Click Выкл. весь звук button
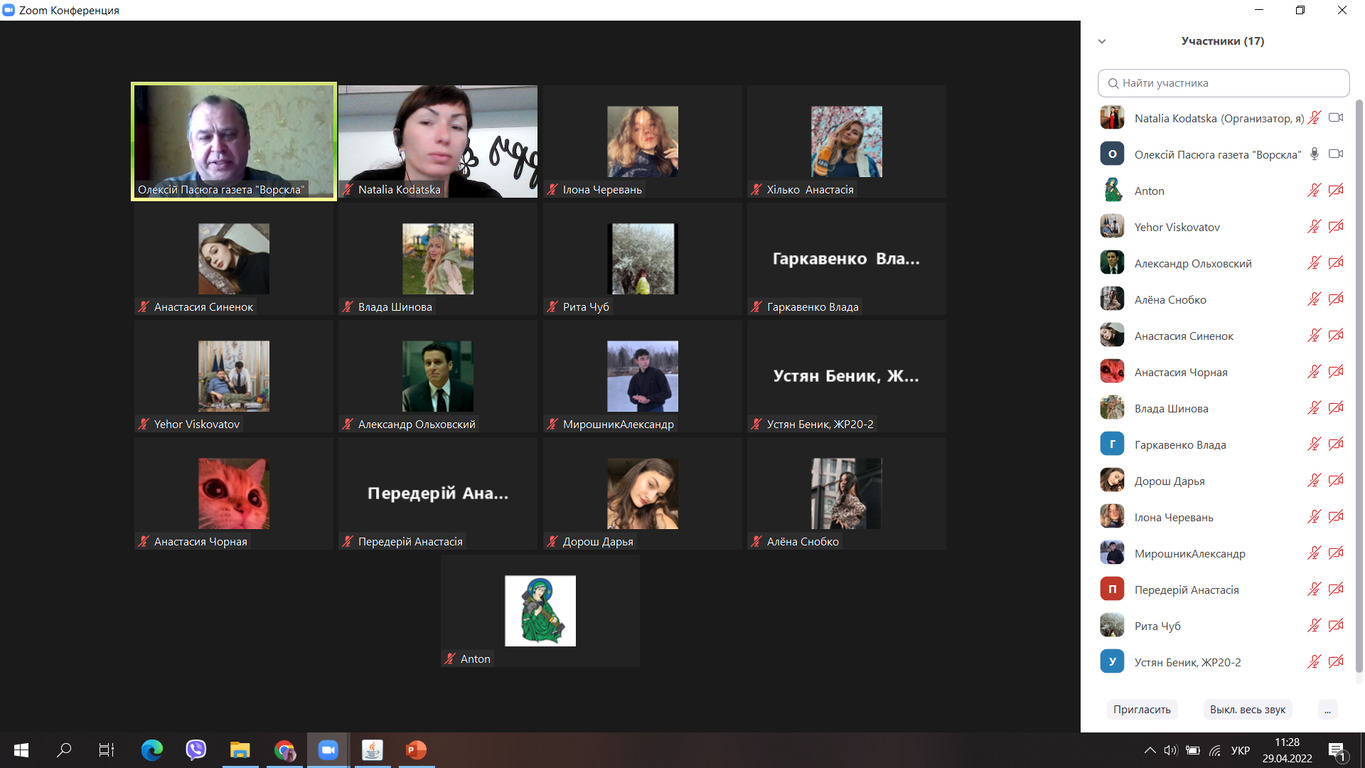The height and width of the screenshot is (768, 1365). (1247, 709)
